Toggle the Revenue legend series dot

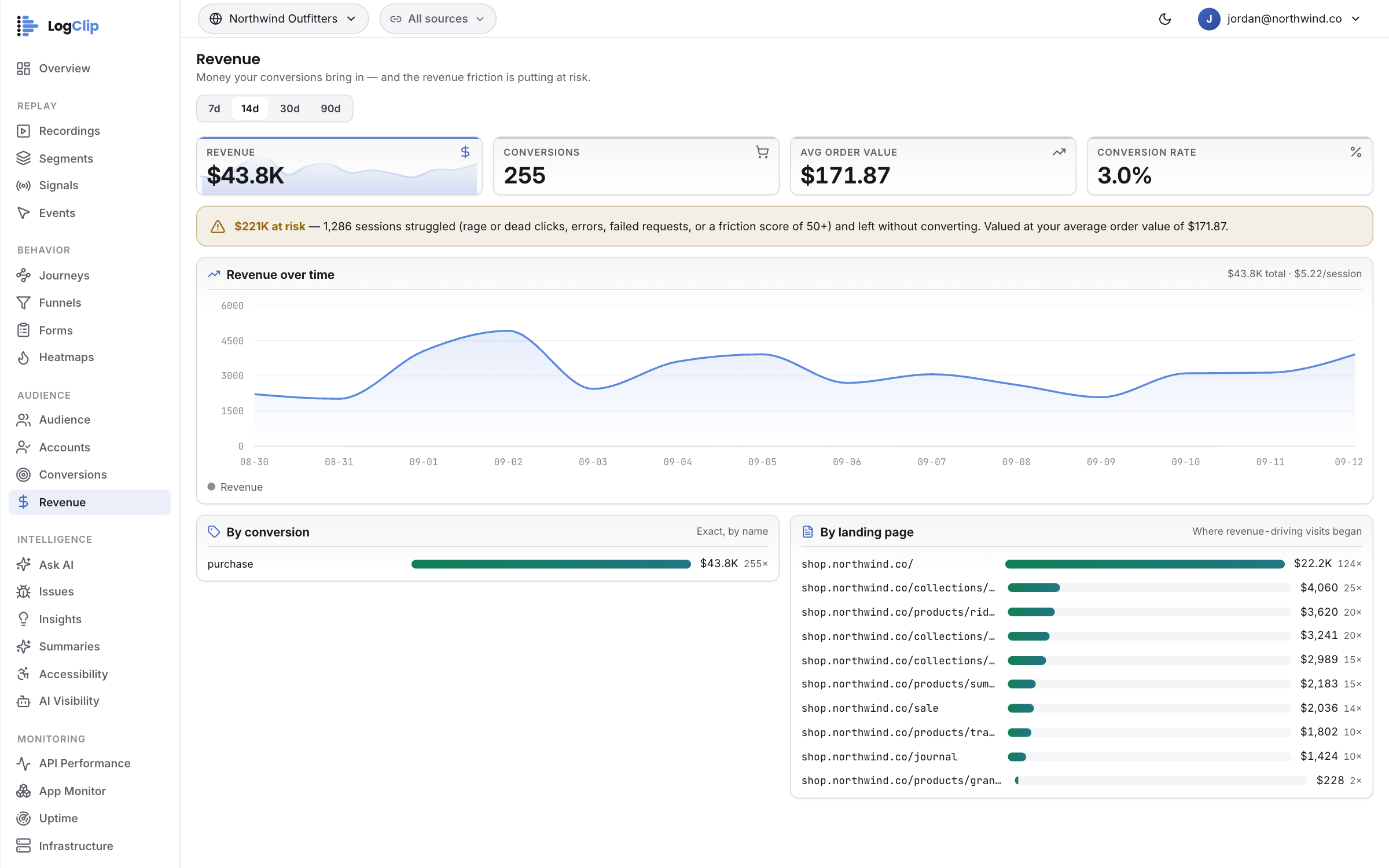click(211, 487)
